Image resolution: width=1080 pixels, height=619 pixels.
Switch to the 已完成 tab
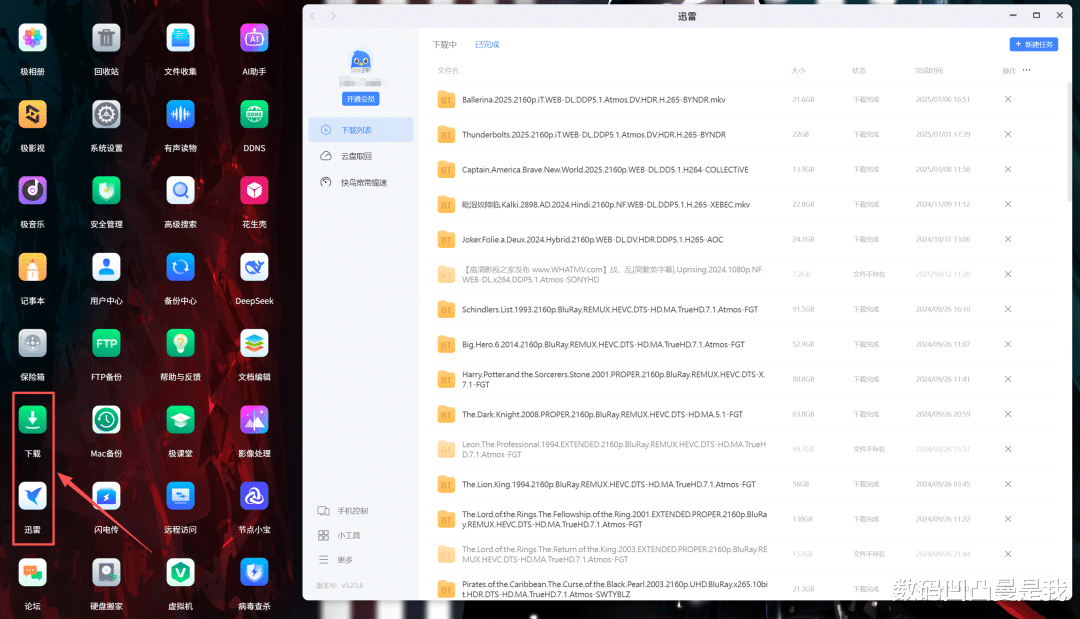487,45
